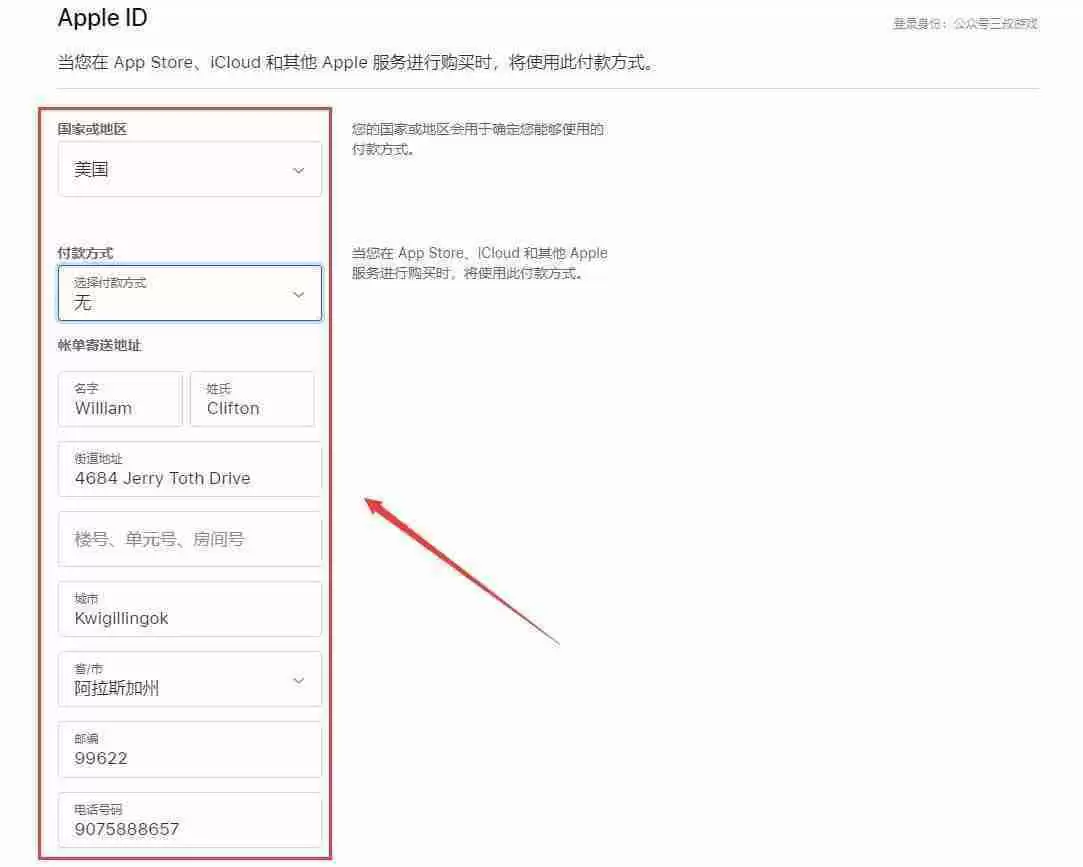Click the chevron on the country selector
This screenshot has width=1083, height=867.
click(x=297, y=169)
